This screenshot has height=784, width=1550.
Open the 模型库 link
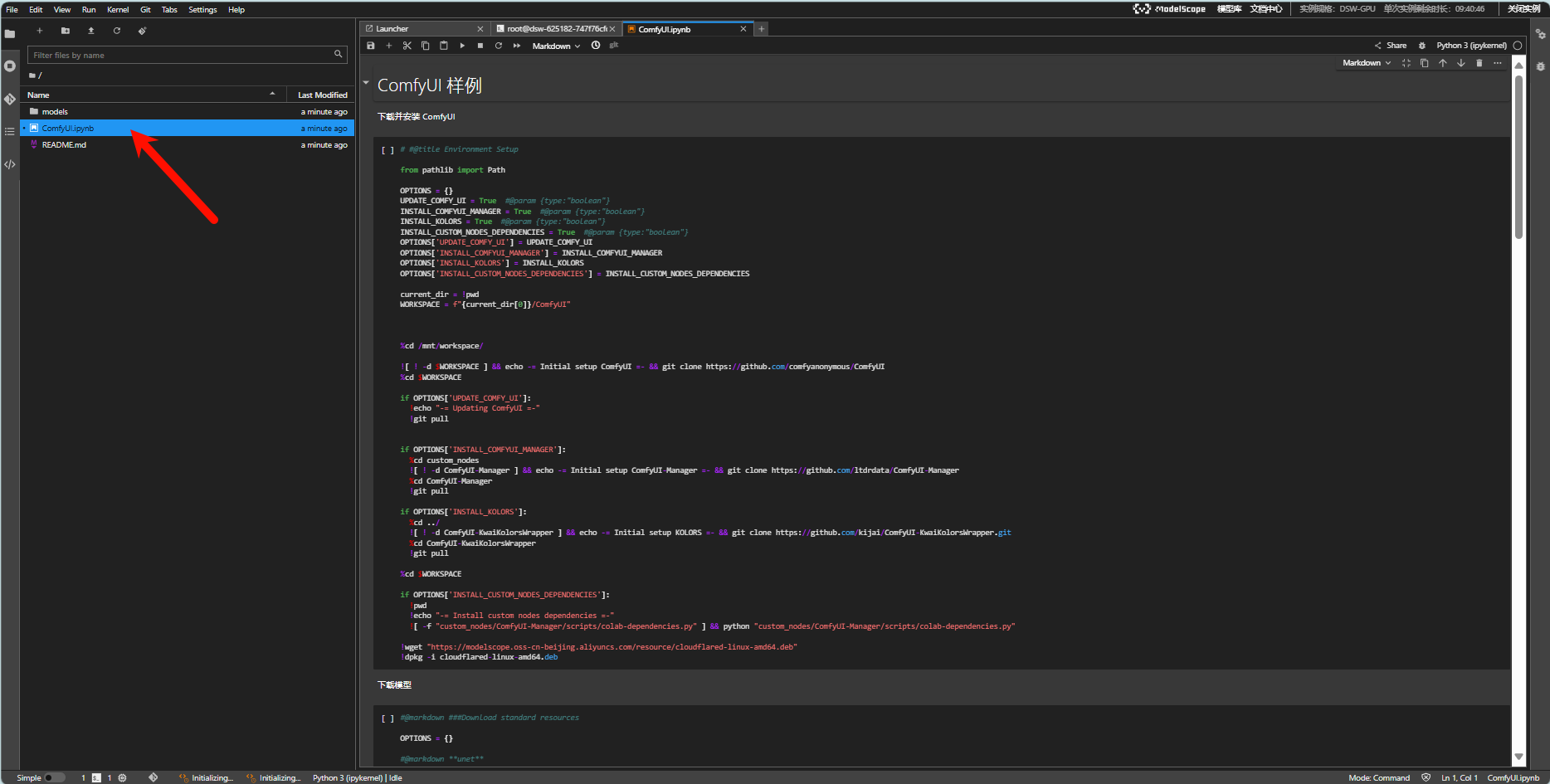[1229, 9]
